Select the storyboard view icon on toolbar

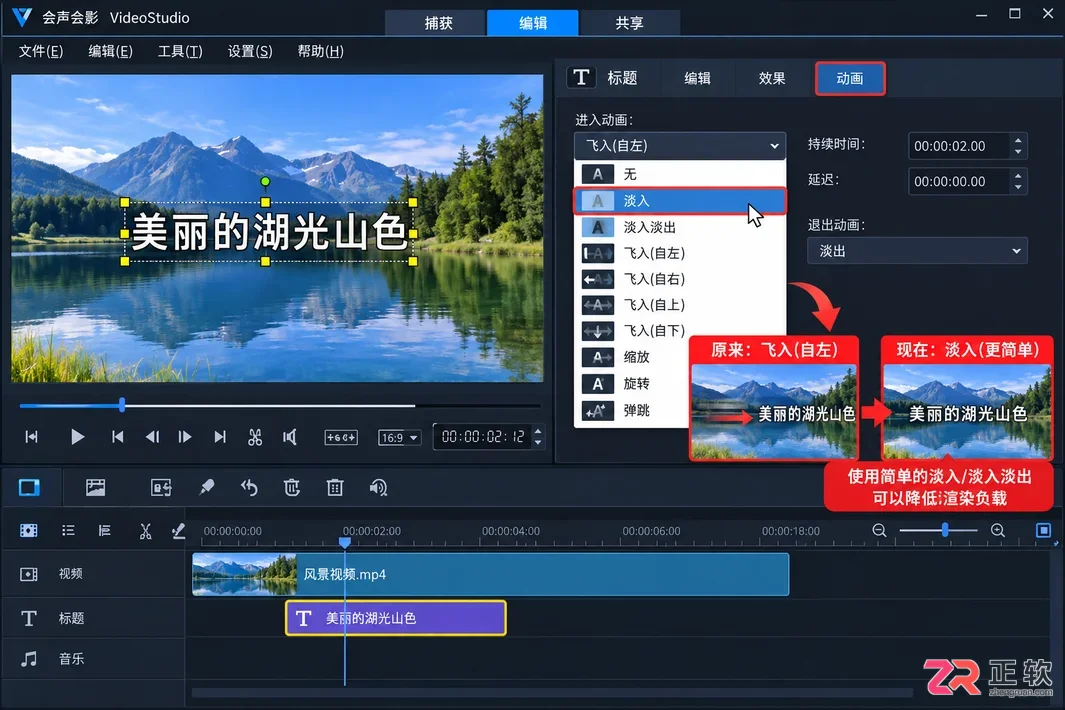click(29, 487)
